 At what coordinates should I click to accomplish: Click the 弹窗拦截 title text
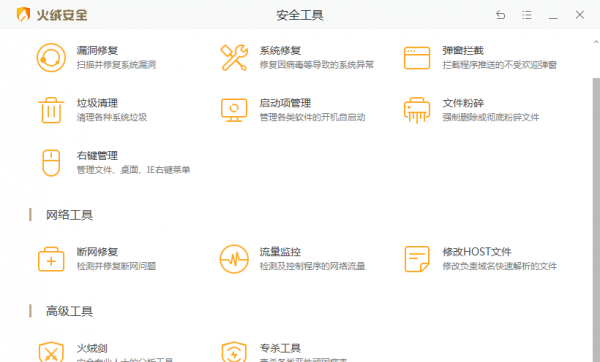click(x=463, y=51)
